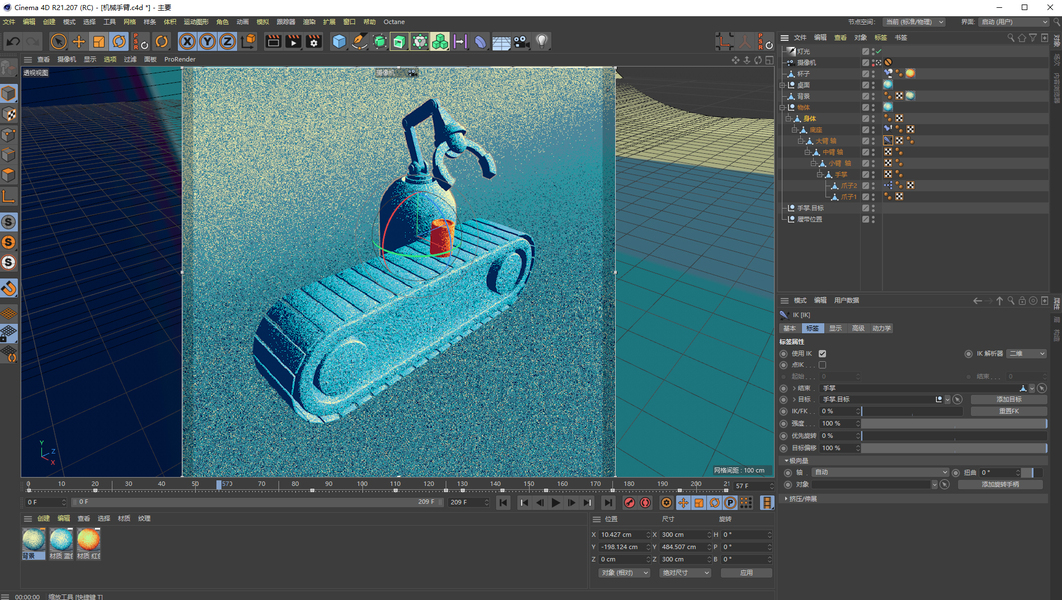Click the 目标偏移 slider bar
This screenshot has width=1062, height=600.
click(954, 448)
